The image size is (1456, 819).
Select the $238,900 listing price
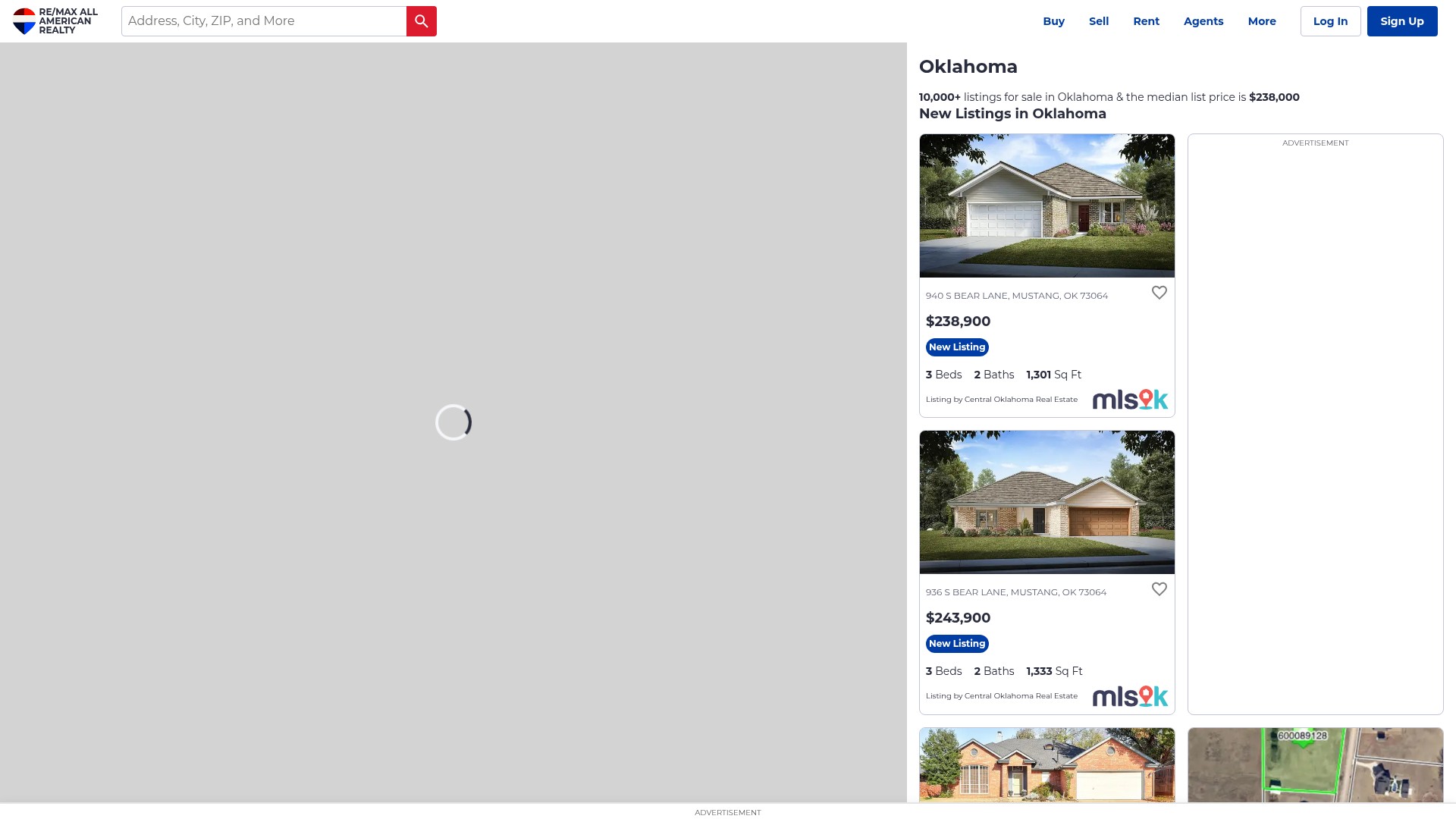point(958,322)
